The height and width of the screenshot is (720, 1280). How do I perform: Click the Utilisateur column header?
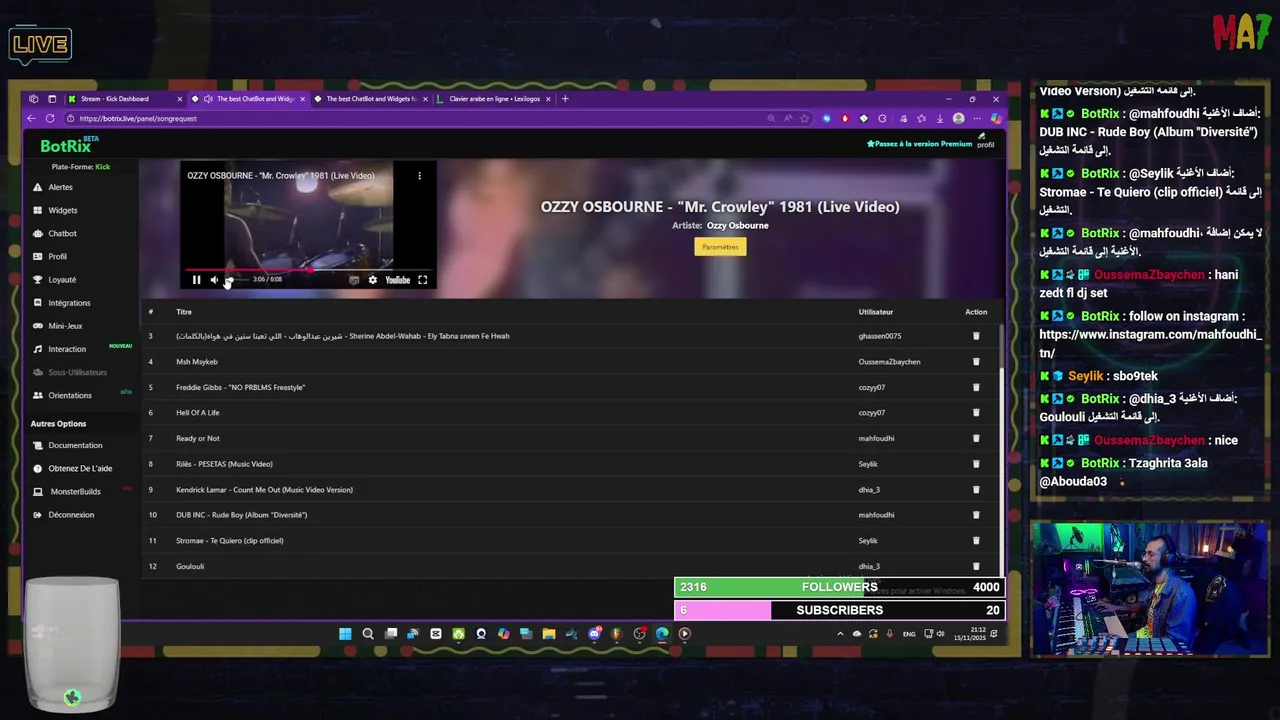pyautogui.click(x=876, y=312)
